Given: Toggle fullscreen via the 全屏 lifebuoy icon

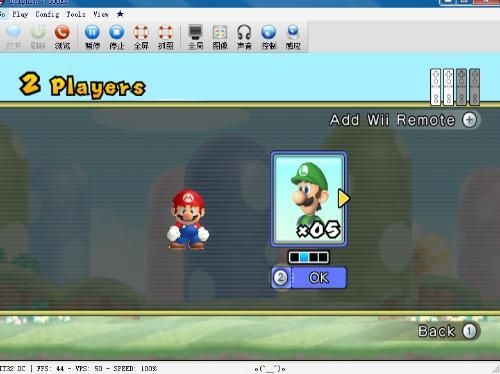Looking at the screenshot, I should [141, 37].
